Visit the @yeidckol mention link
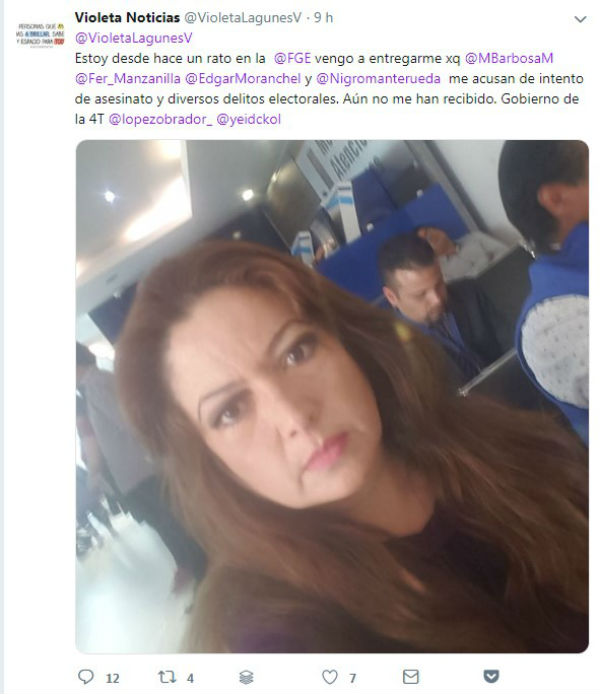The image size is (600, 694). (248, 120)
